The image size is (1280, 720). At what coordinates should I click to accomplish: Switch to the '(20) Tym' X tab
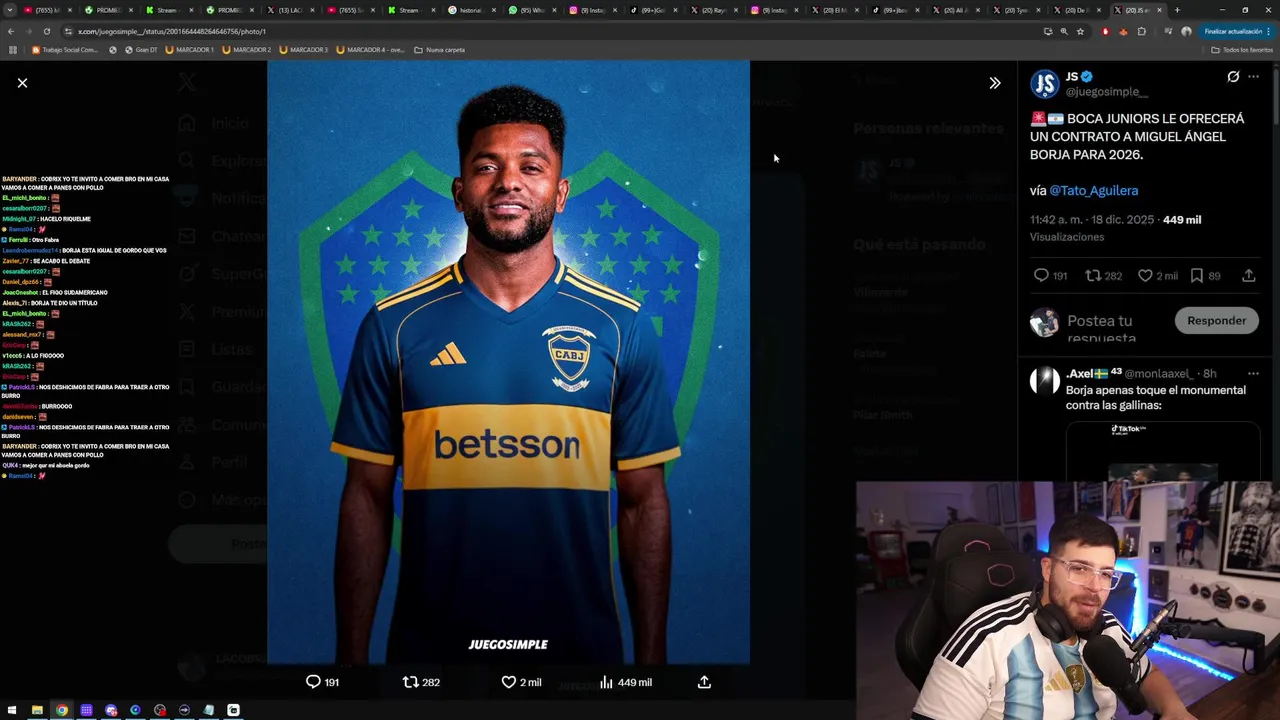click(1018, 10)
